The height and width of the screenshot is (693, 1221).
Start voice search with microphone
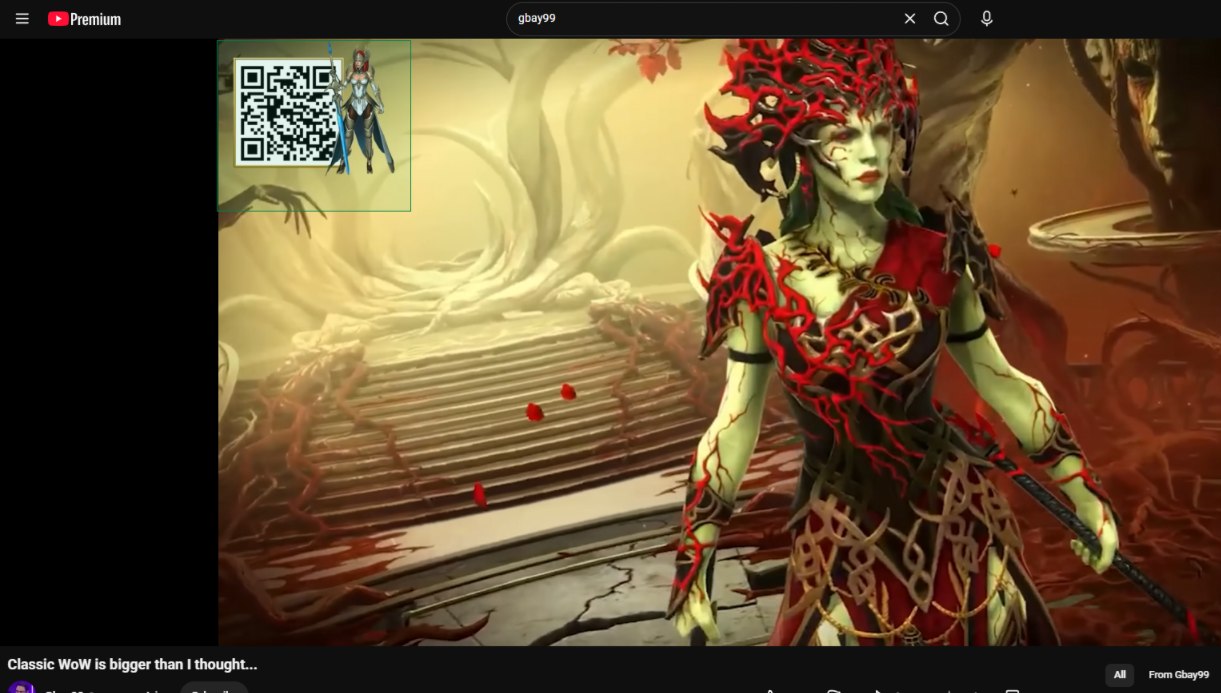point(987,19)
